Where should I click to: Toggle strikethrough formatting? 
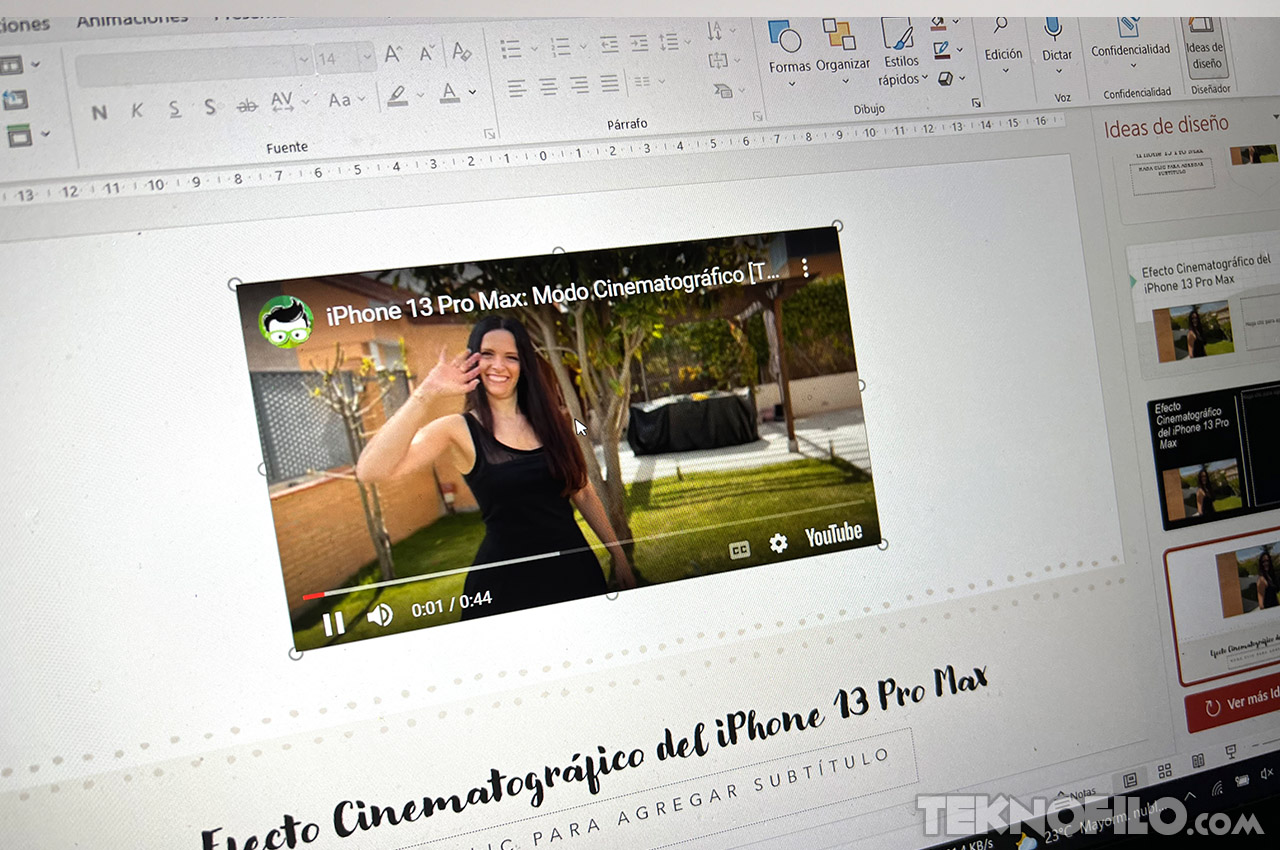[x=246, y=105]
